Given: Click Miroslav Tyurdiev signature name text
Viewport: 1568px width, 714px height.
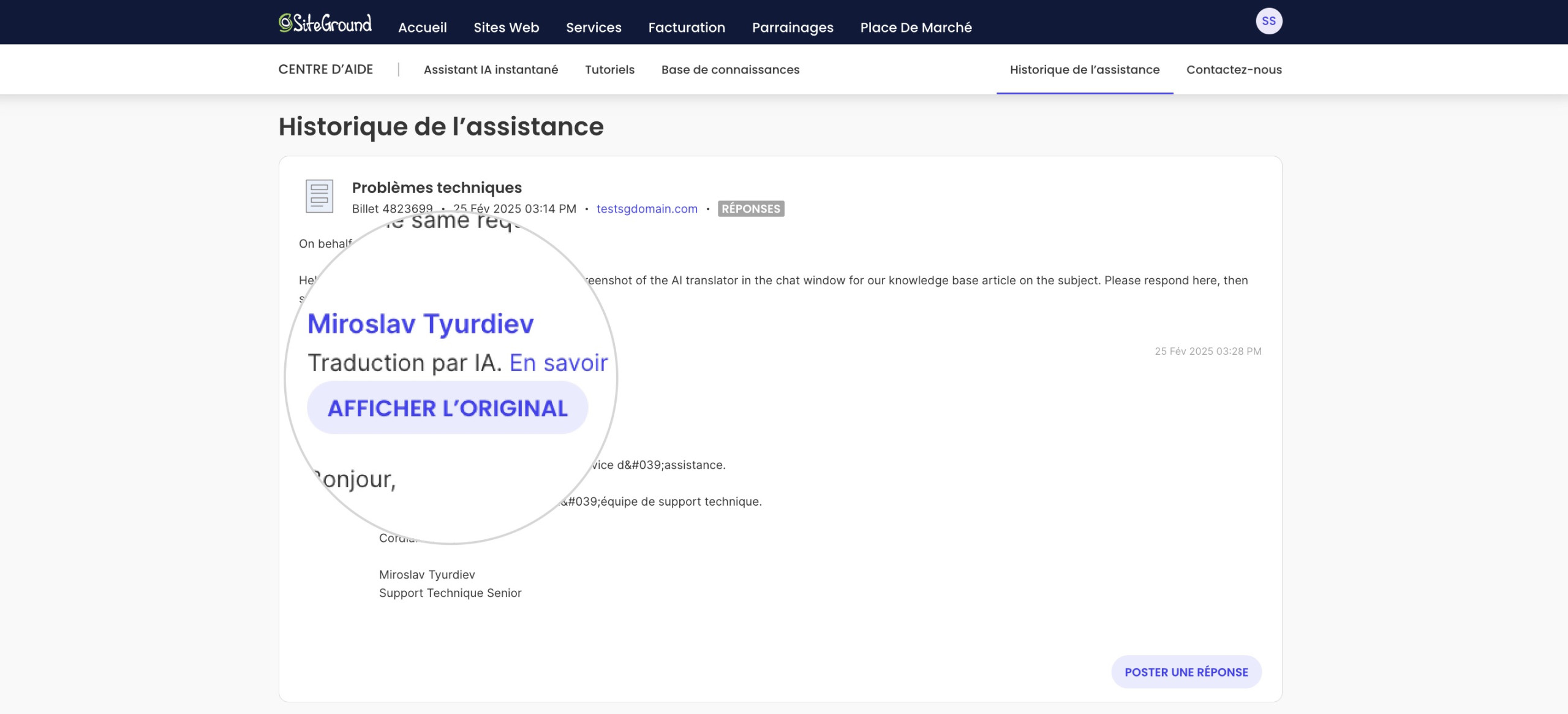Looking at the screenshot, I should point(427,575).
